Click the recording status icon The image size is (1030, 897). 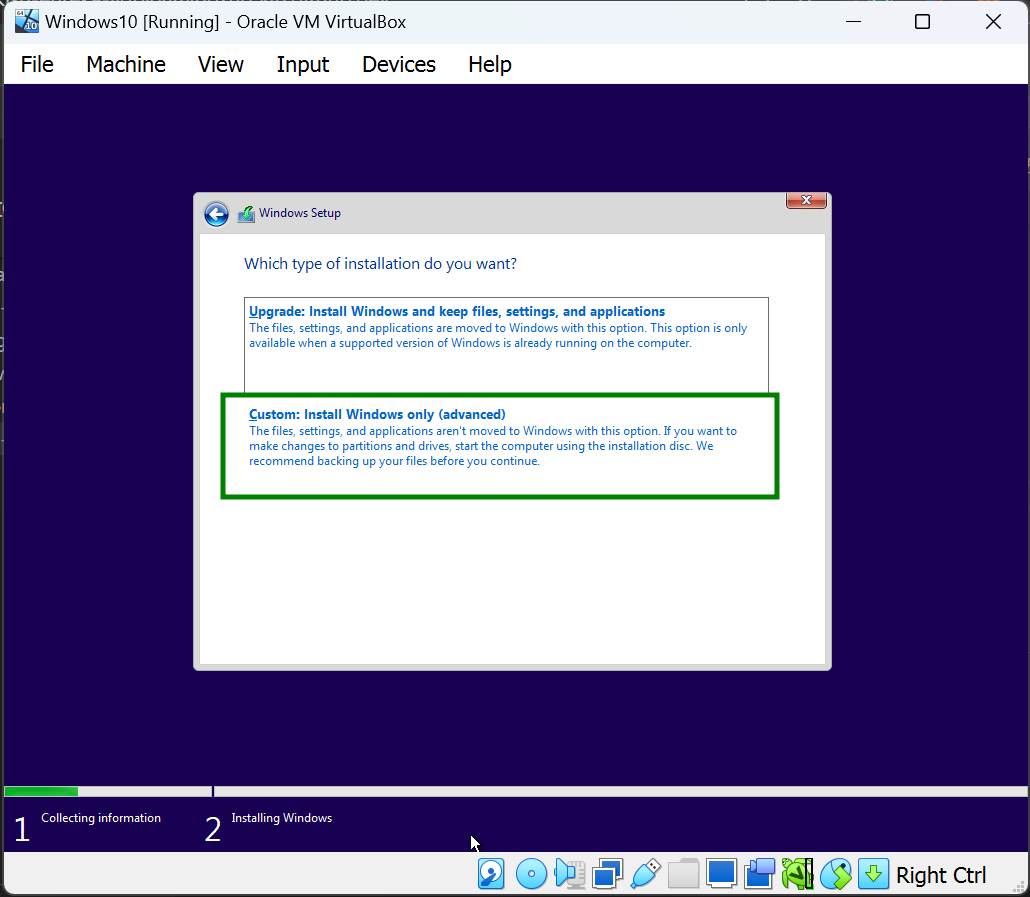[759, 874]
